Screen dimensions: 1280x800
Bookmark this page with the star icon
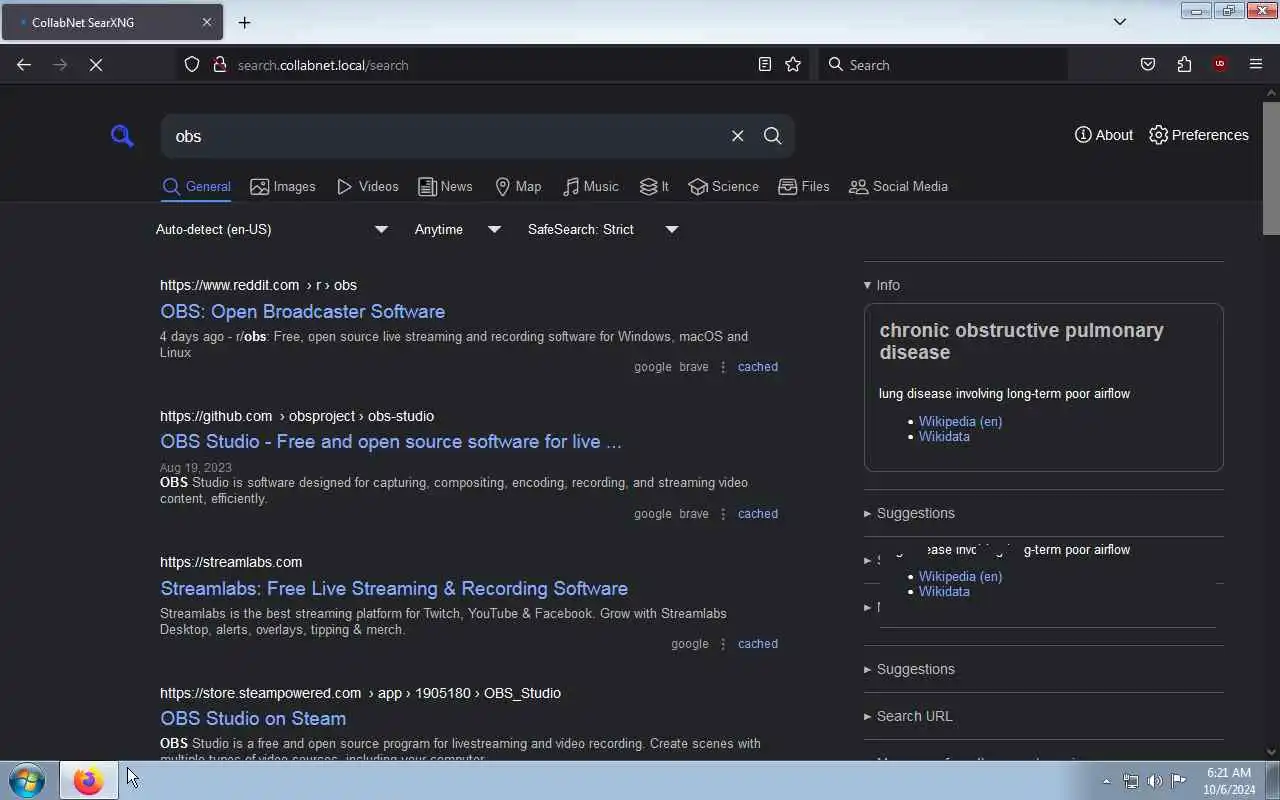(793, 65)
